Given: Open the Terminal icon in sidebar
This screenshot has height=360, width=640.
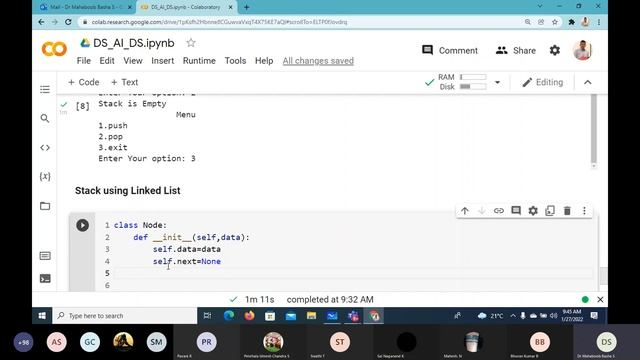Looking at the screenshot, I should pos(45,278).
